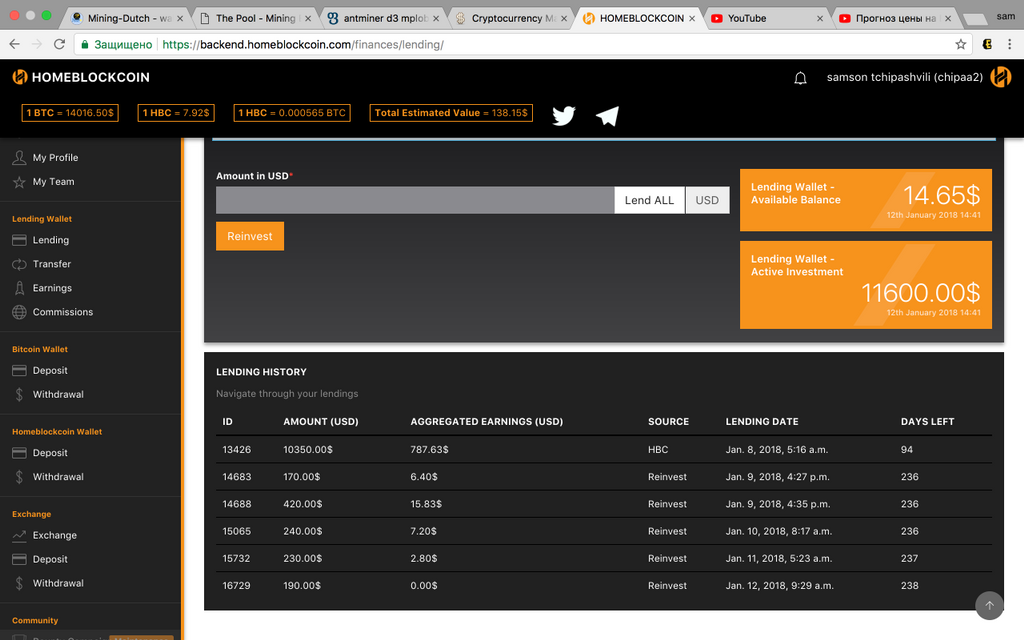Screen dimensions: 1024x640
Task: Click the Amount in USD input field
Action: [x=414, y=200]
